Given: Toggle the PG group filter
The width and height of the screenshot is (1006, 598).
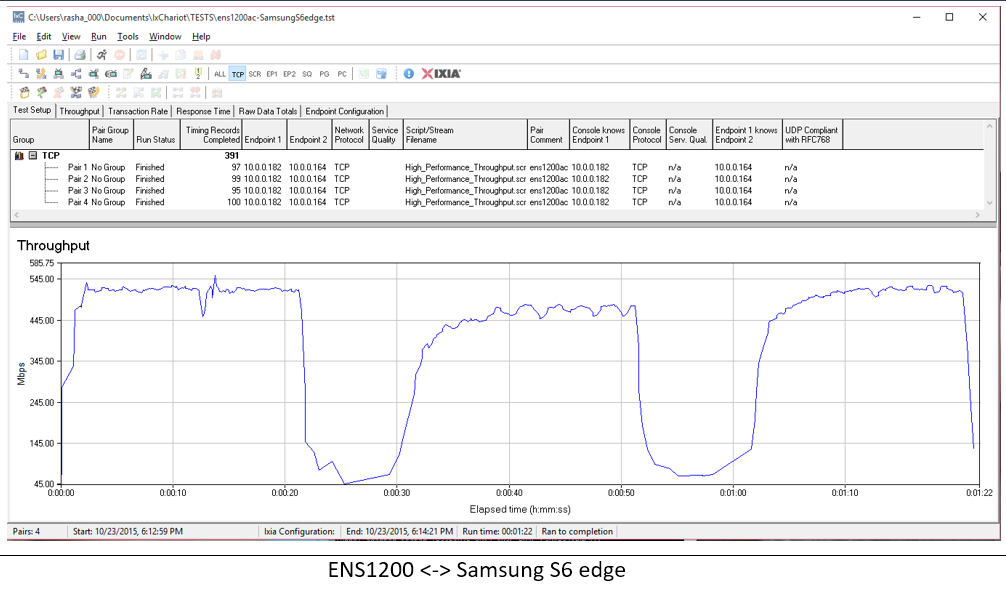Looking at the screenshot, I should [324, 74].
